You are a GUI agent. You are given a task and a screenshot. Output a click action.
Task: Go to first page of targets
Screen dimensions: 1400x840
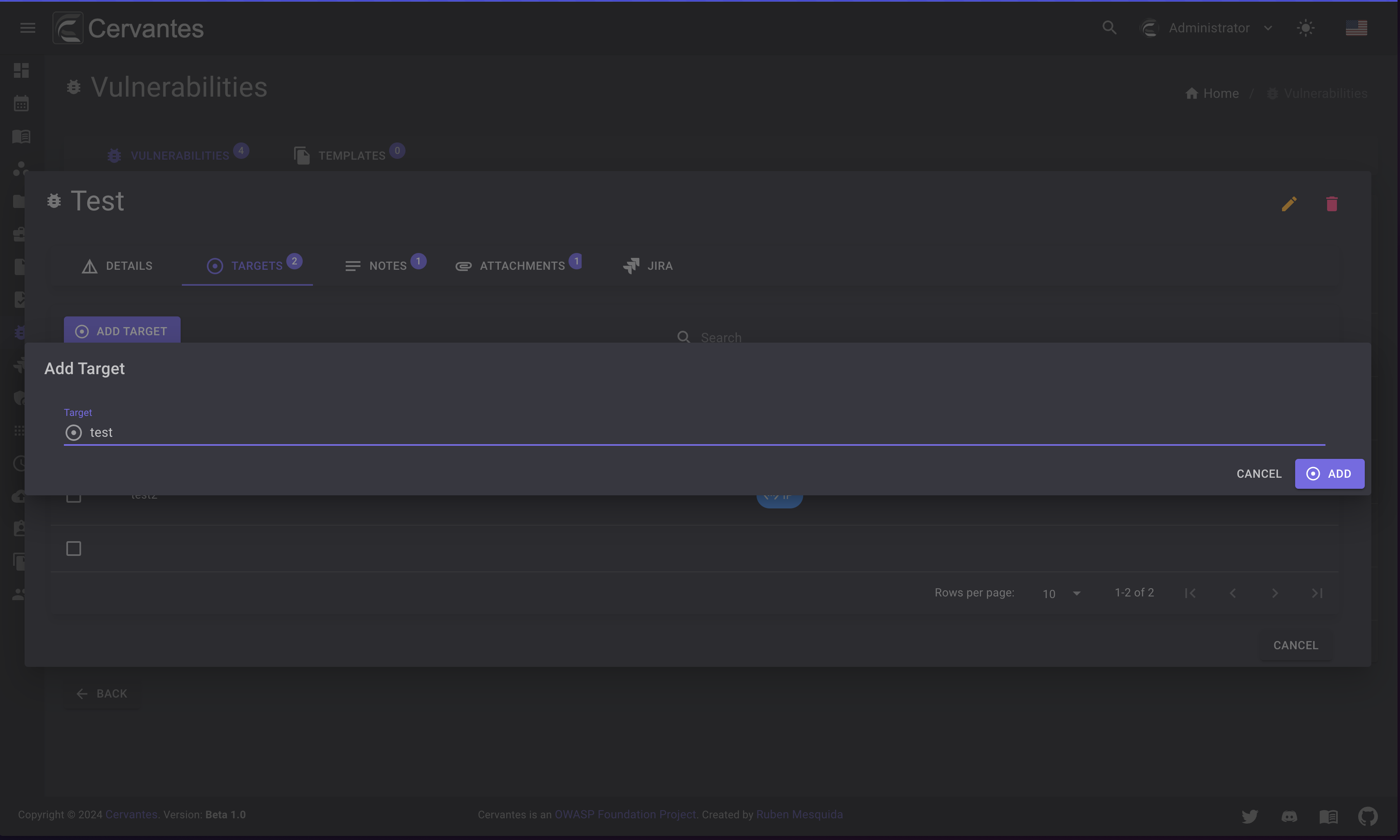tap(1190, 593)
